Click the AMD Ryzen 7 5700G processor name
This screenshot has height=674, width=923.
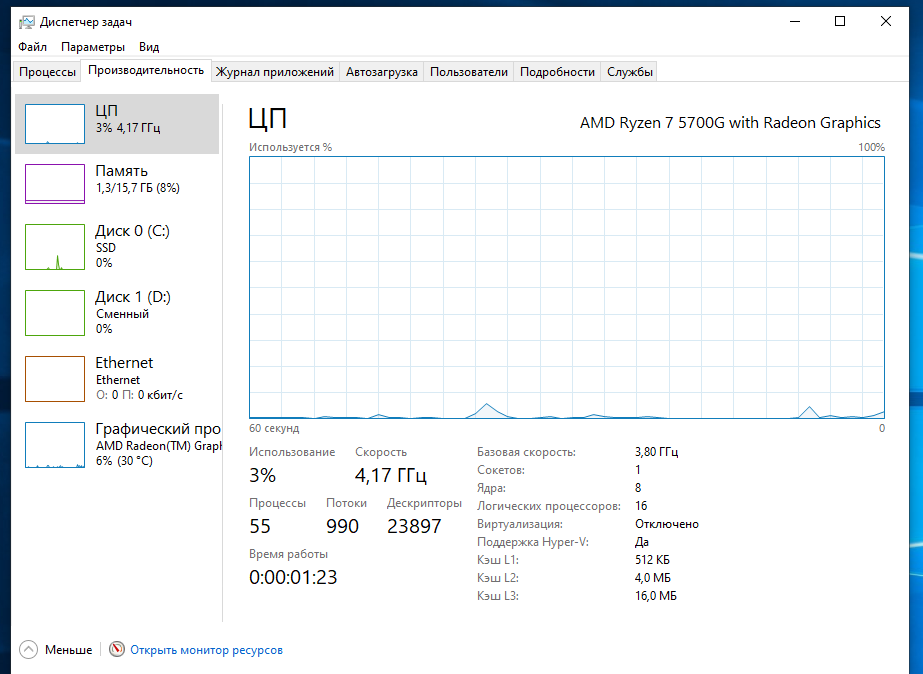click(730, 122)
